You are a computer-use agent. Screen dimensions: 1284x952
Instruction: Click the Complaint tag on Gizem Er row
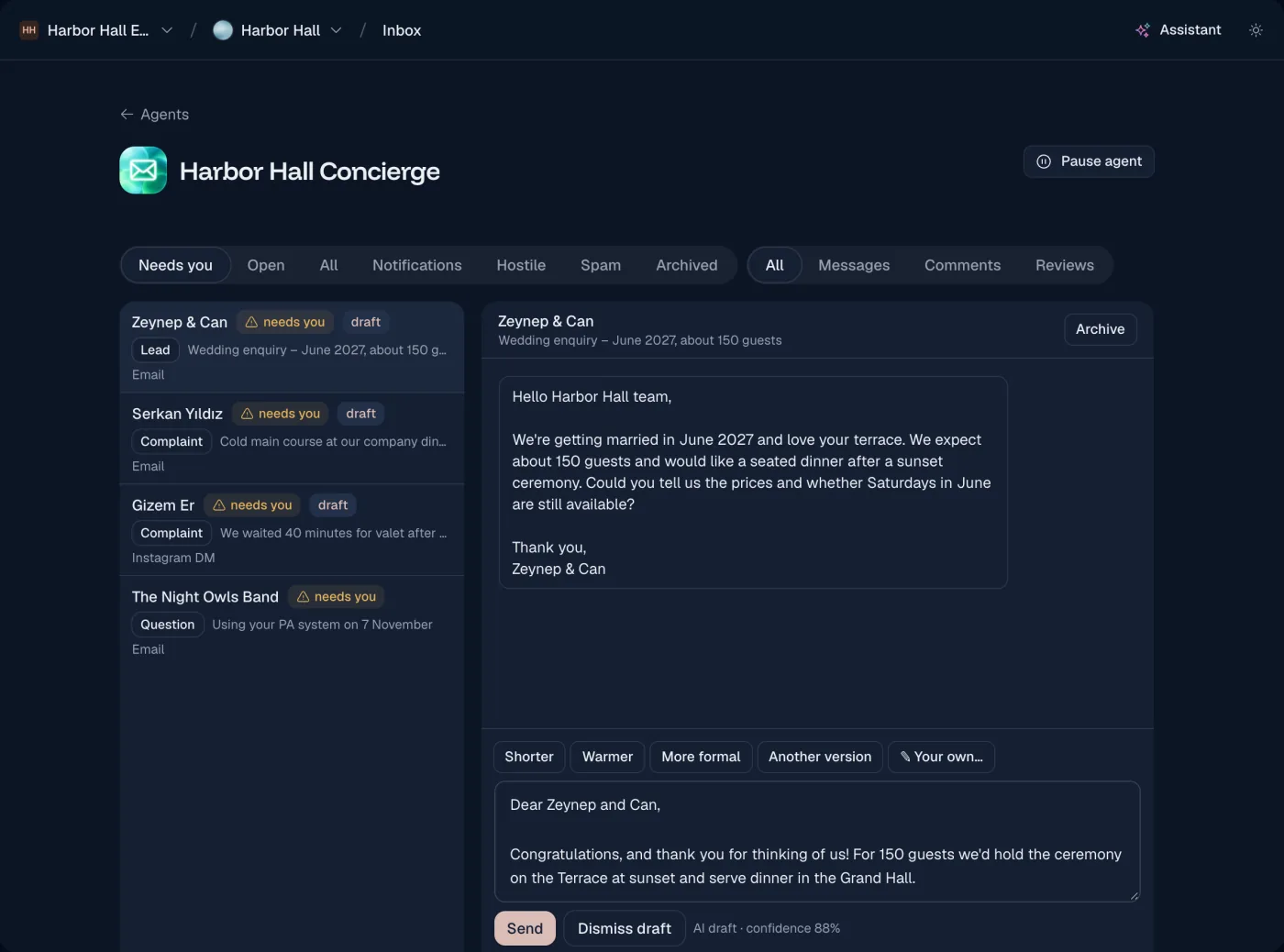pos(172,533)
